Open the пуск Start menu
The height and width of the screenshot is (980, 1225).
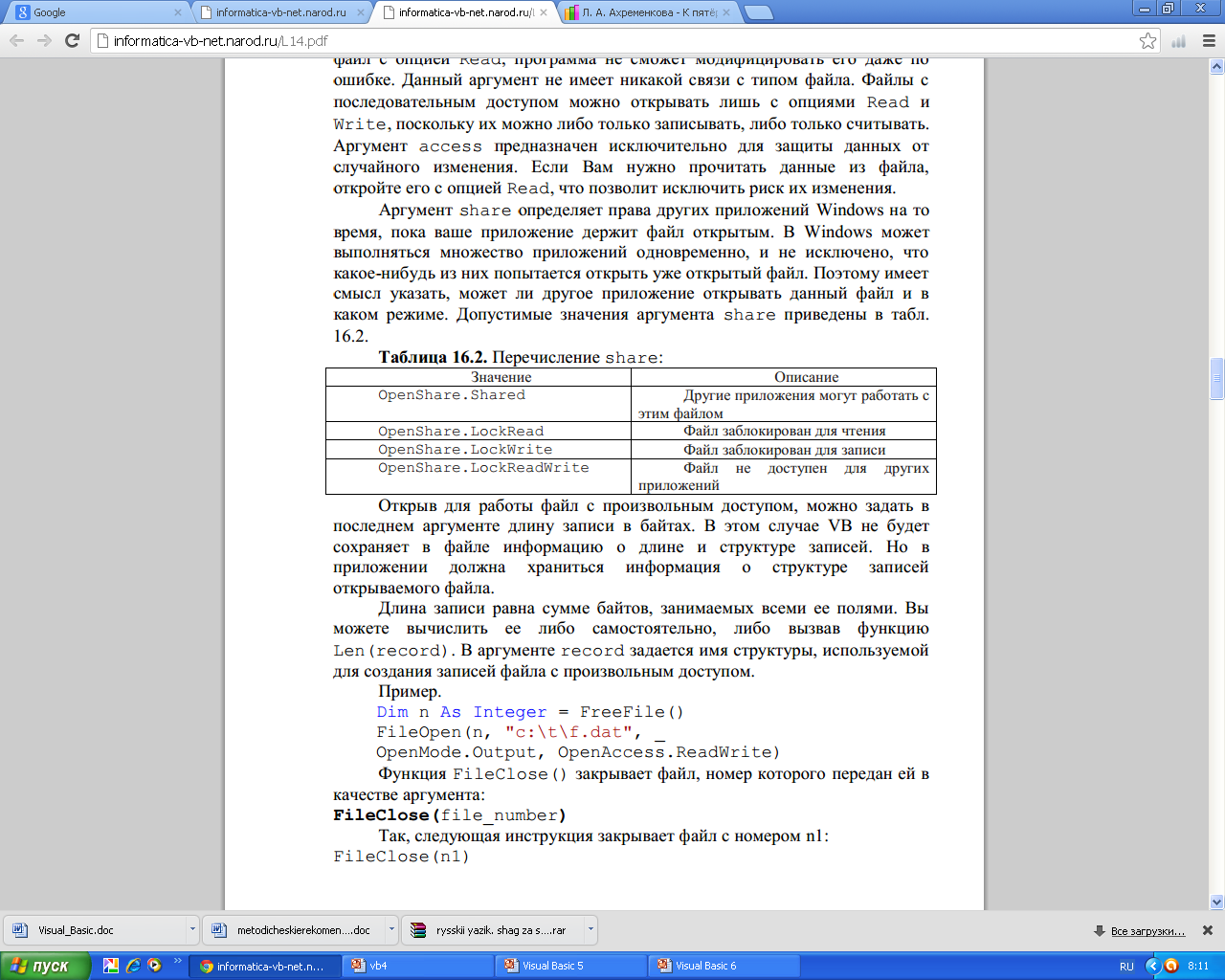(45, 966)
